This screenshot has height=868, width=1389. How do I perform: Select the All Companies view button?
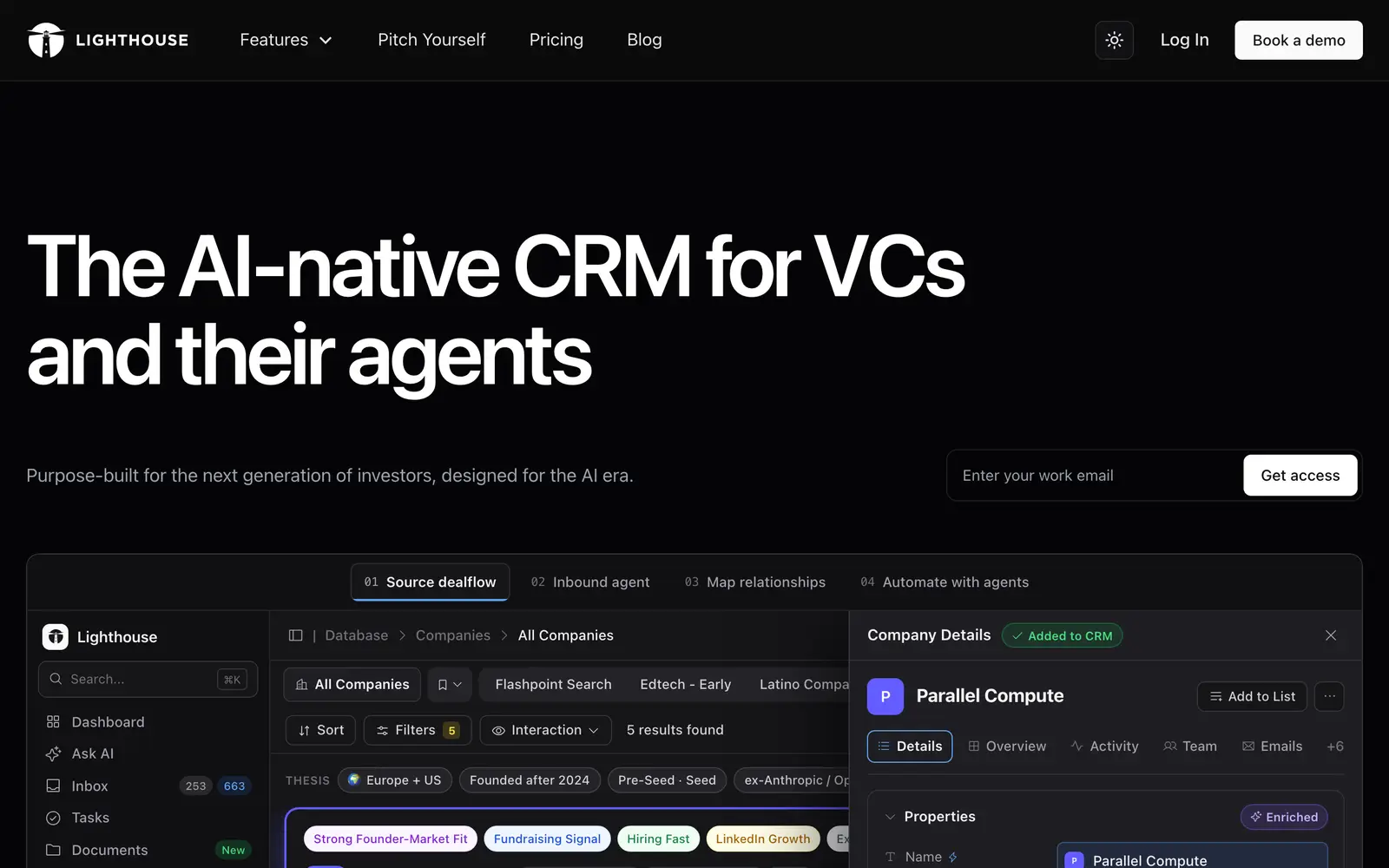[x=352, y=684]
